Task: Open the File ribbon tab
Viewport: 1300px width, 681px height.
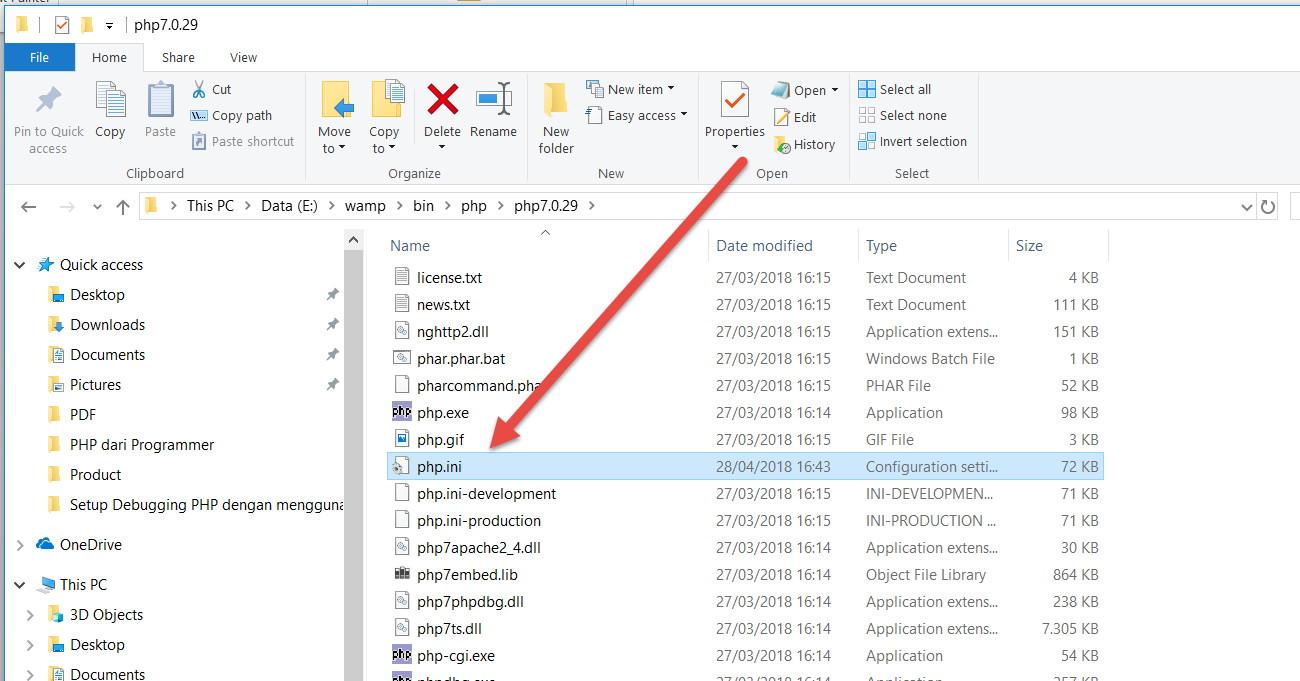Action: point(39,57)
